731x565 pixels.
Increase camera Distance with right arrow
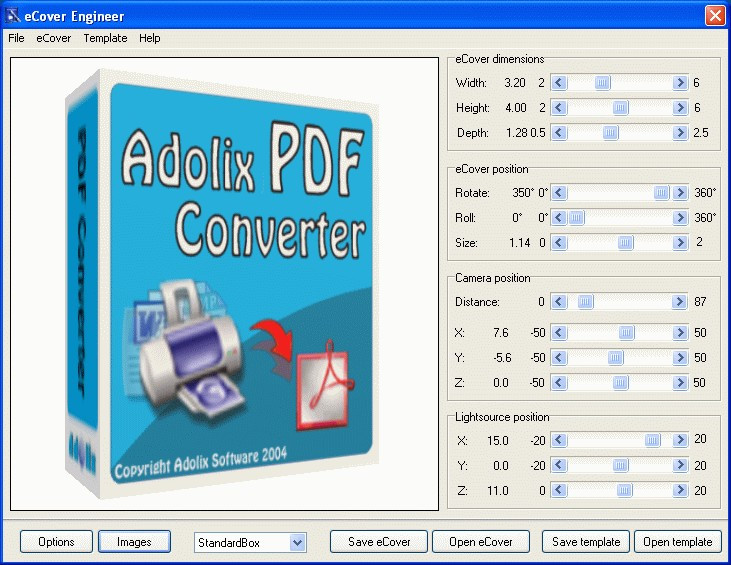680,302
